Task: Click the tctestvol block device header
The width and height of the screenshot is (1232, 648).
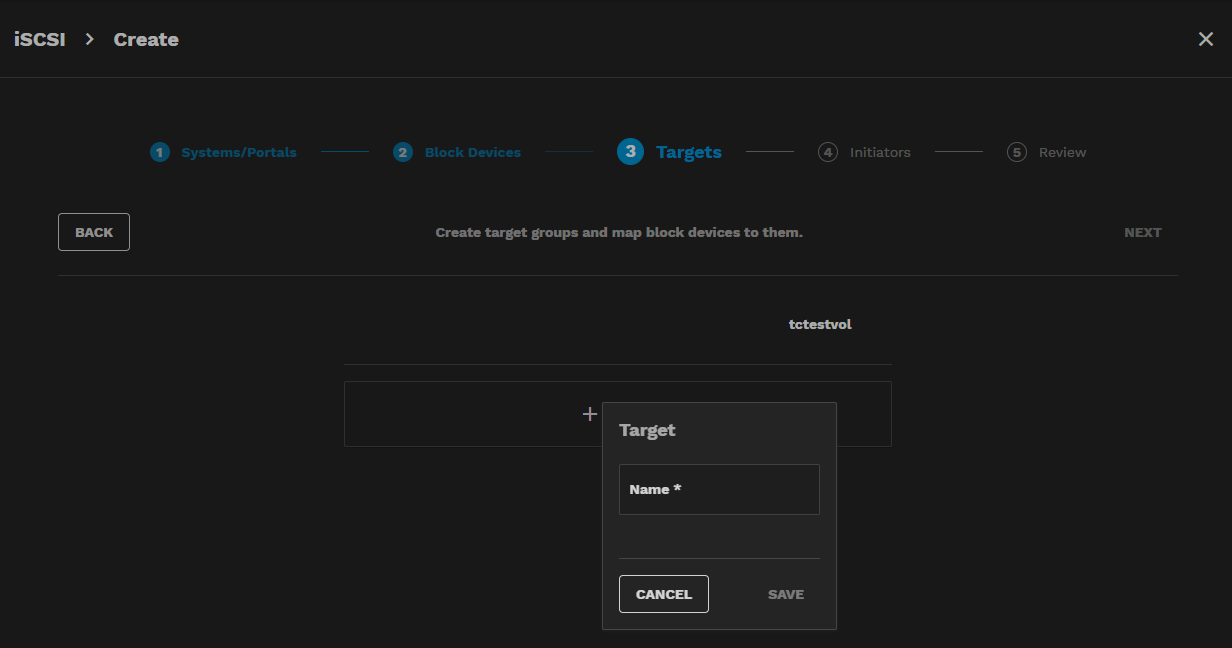Action: point(820,324)
